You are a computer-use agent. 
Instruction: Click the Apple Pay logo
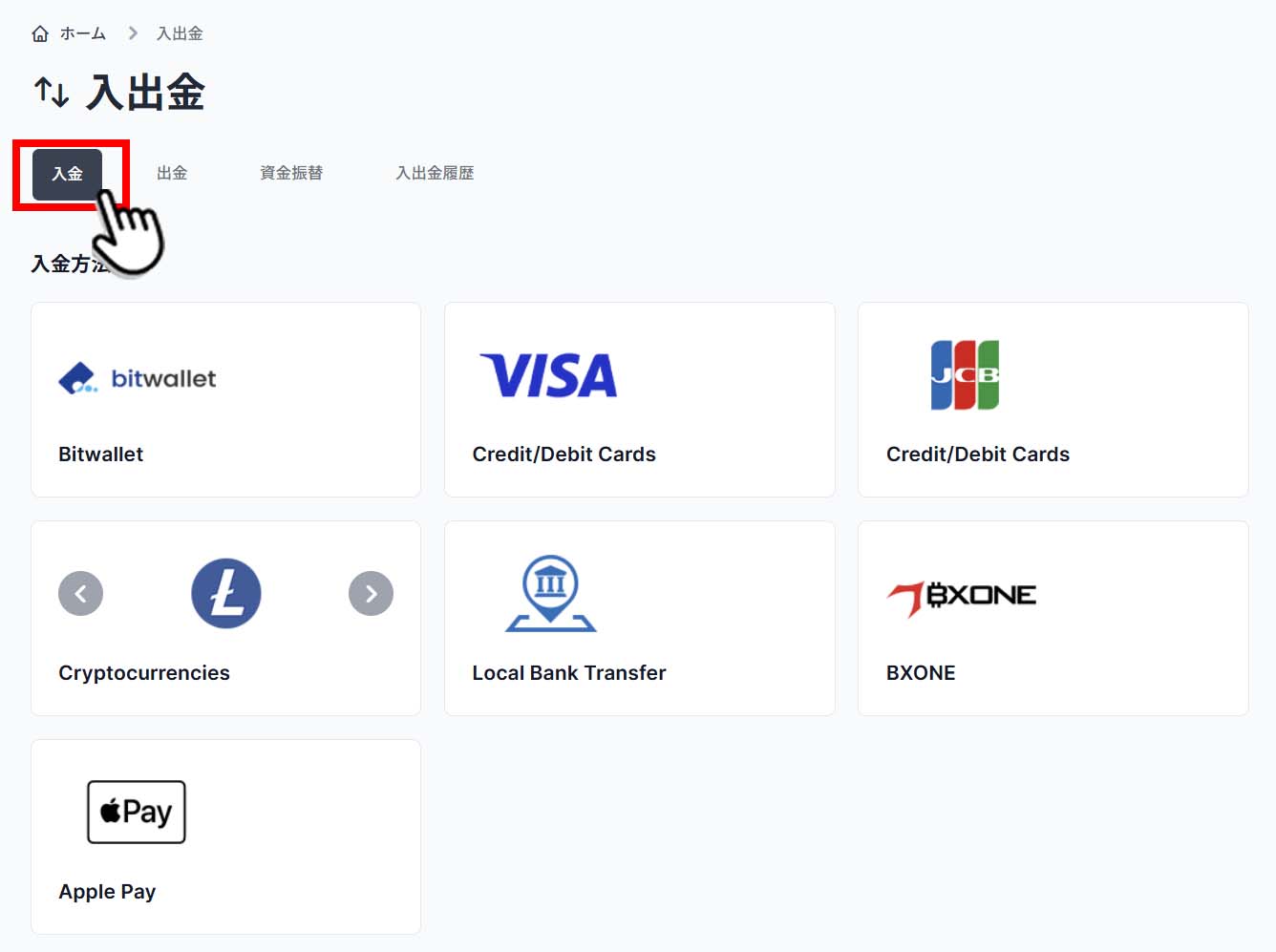pyautogui.click(x=137, y=812)
